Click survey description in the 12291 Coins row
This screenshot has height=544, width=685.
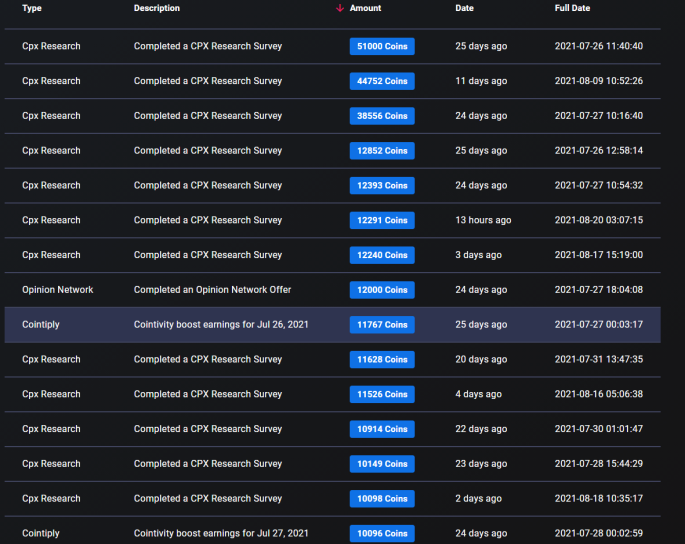(208, 220)
